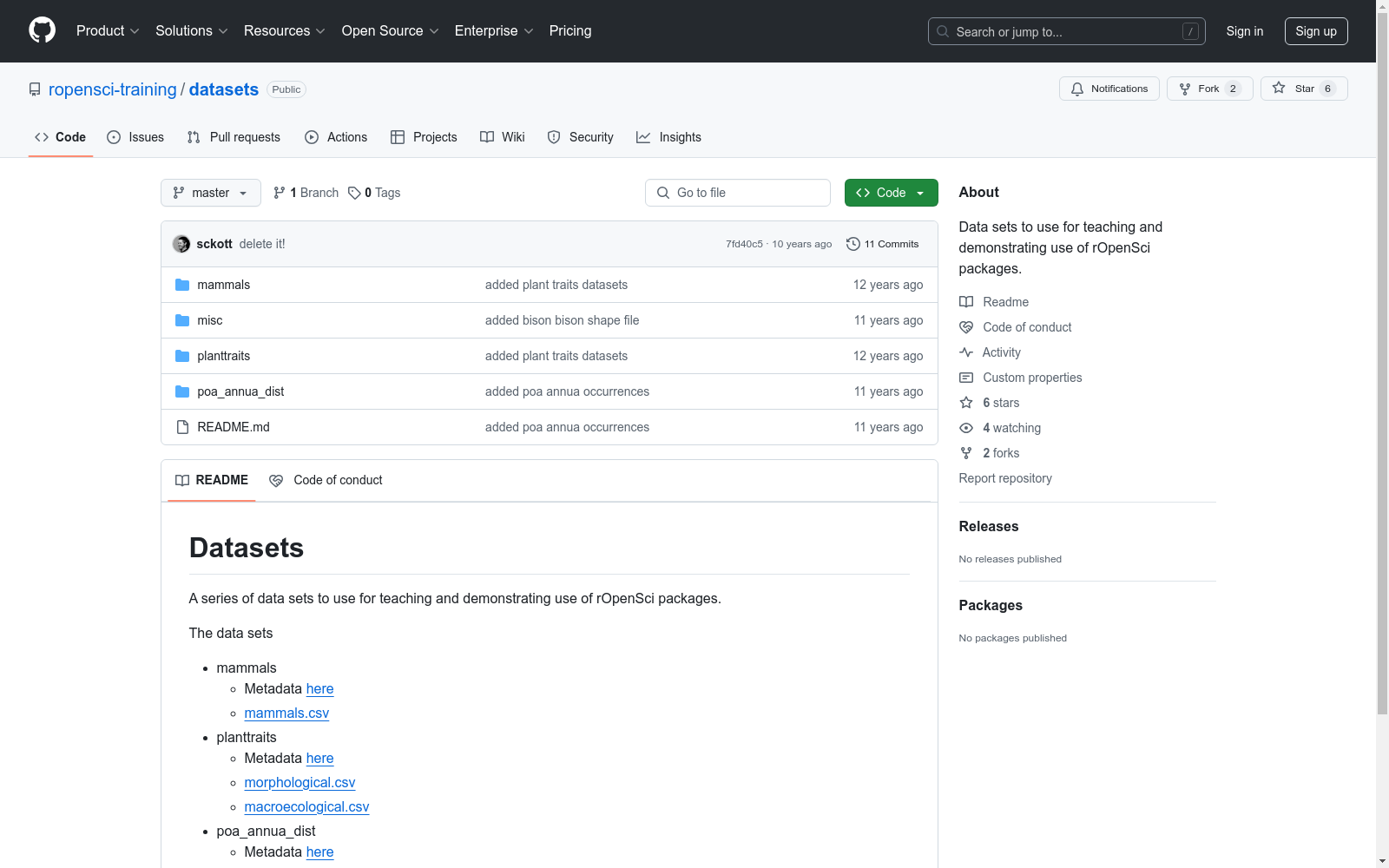Expand the Solutions menu

coord(192,30)
